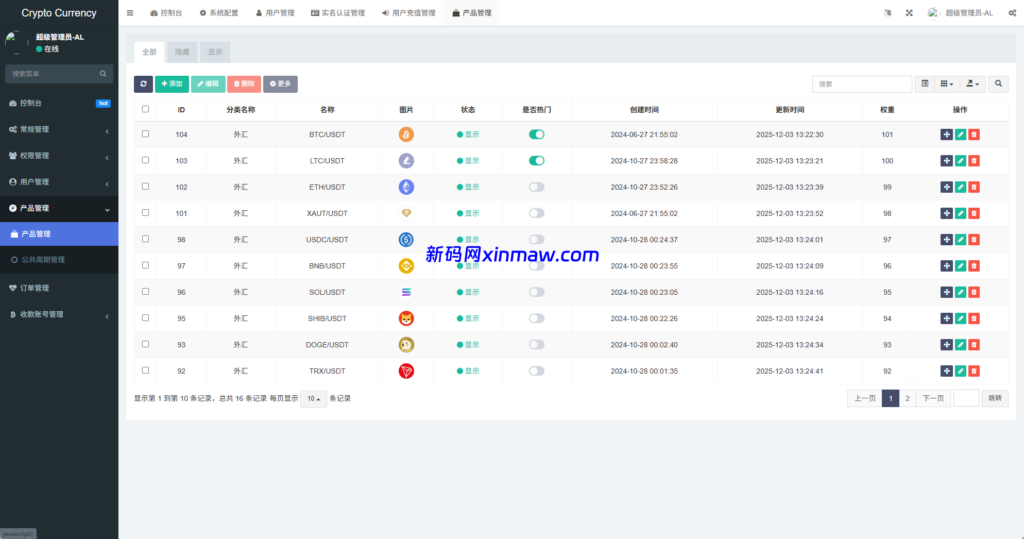This screenshot has height=539, width=1024.
Task: Expand 用户管理 sidebar menu
Action: [x=59, y=182]
